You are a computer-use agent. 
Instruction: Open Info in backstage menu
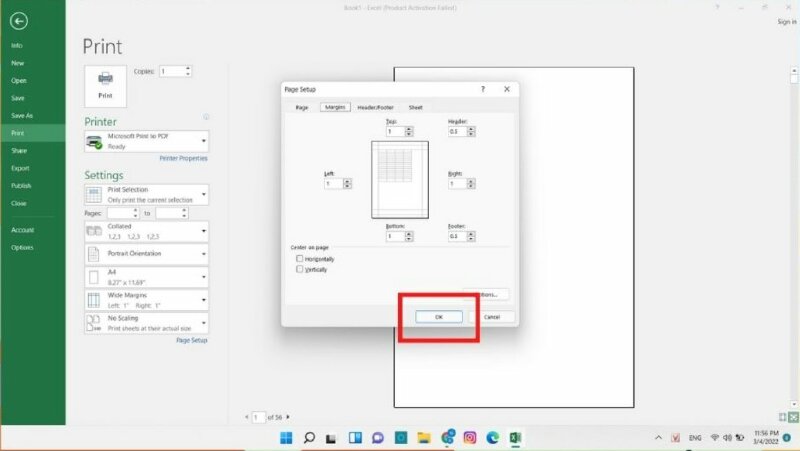(17, 45)
